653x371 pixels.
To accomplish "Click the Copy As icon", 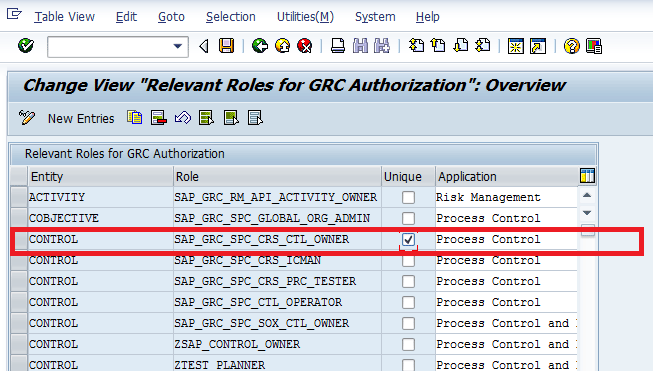I will 135,118.
